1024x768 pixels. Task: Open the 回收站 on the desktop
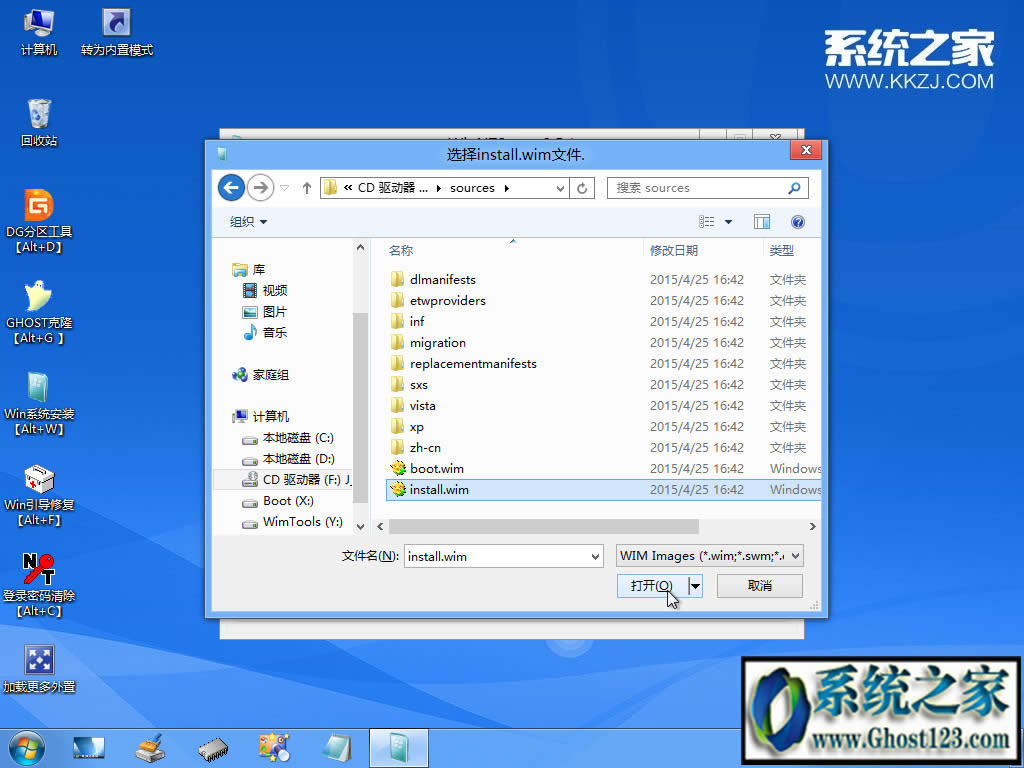[x=40, y=115]
